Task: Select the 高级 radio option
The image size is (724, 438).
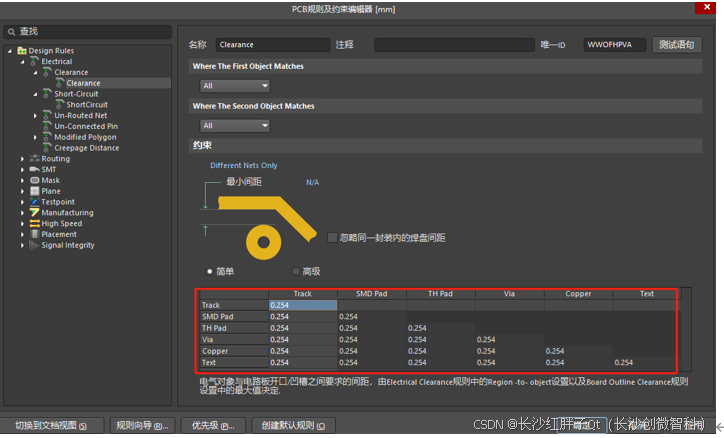Action: click(296, 271)
